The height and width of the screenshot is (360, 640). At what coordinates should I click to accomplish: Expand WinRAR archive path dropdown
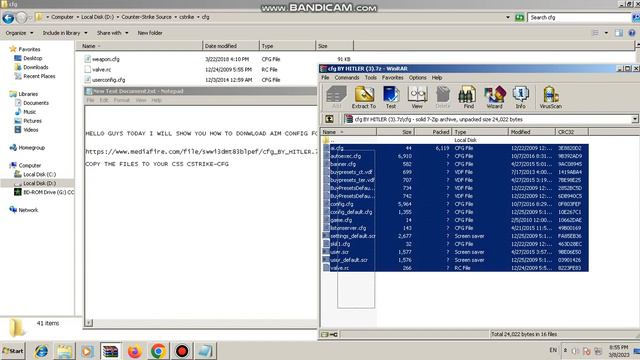pyautogui.click(x=635, y=119)
